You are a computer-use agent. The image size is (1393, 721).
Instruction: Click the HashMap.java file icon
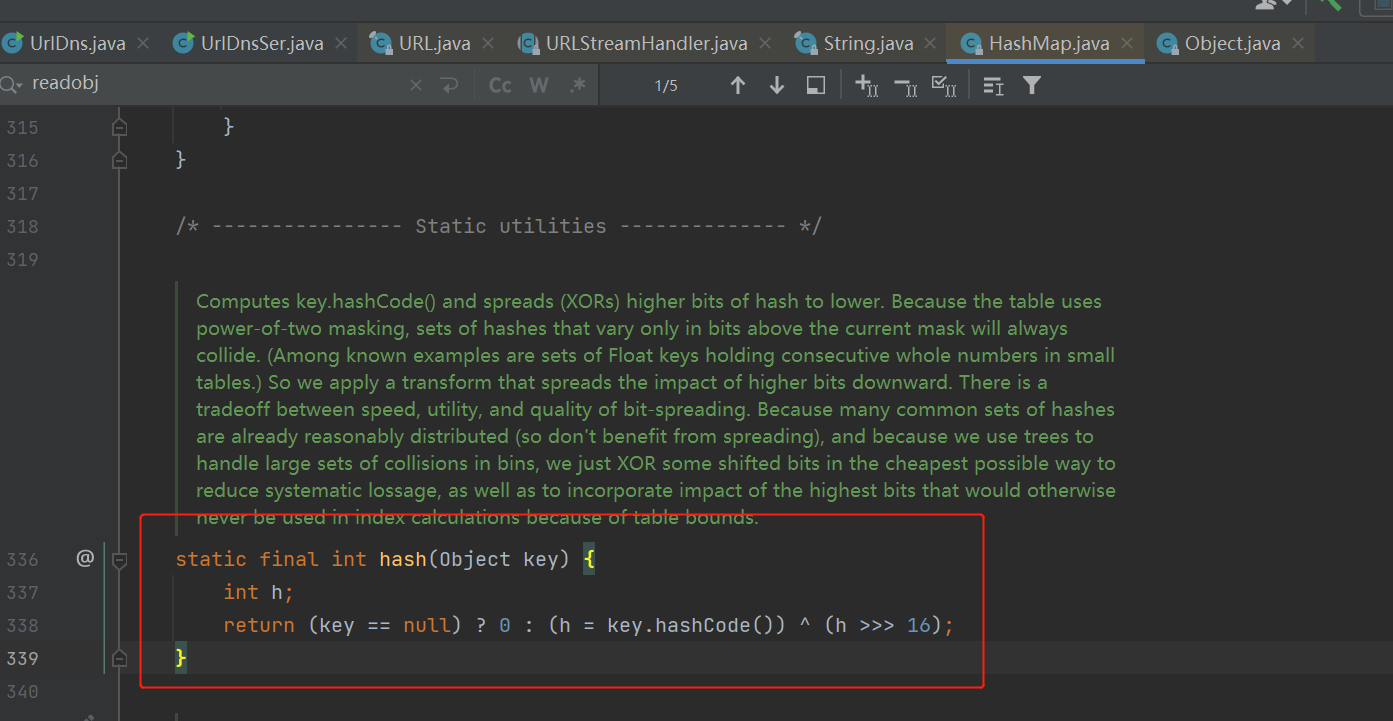click(x=971, y=43)
